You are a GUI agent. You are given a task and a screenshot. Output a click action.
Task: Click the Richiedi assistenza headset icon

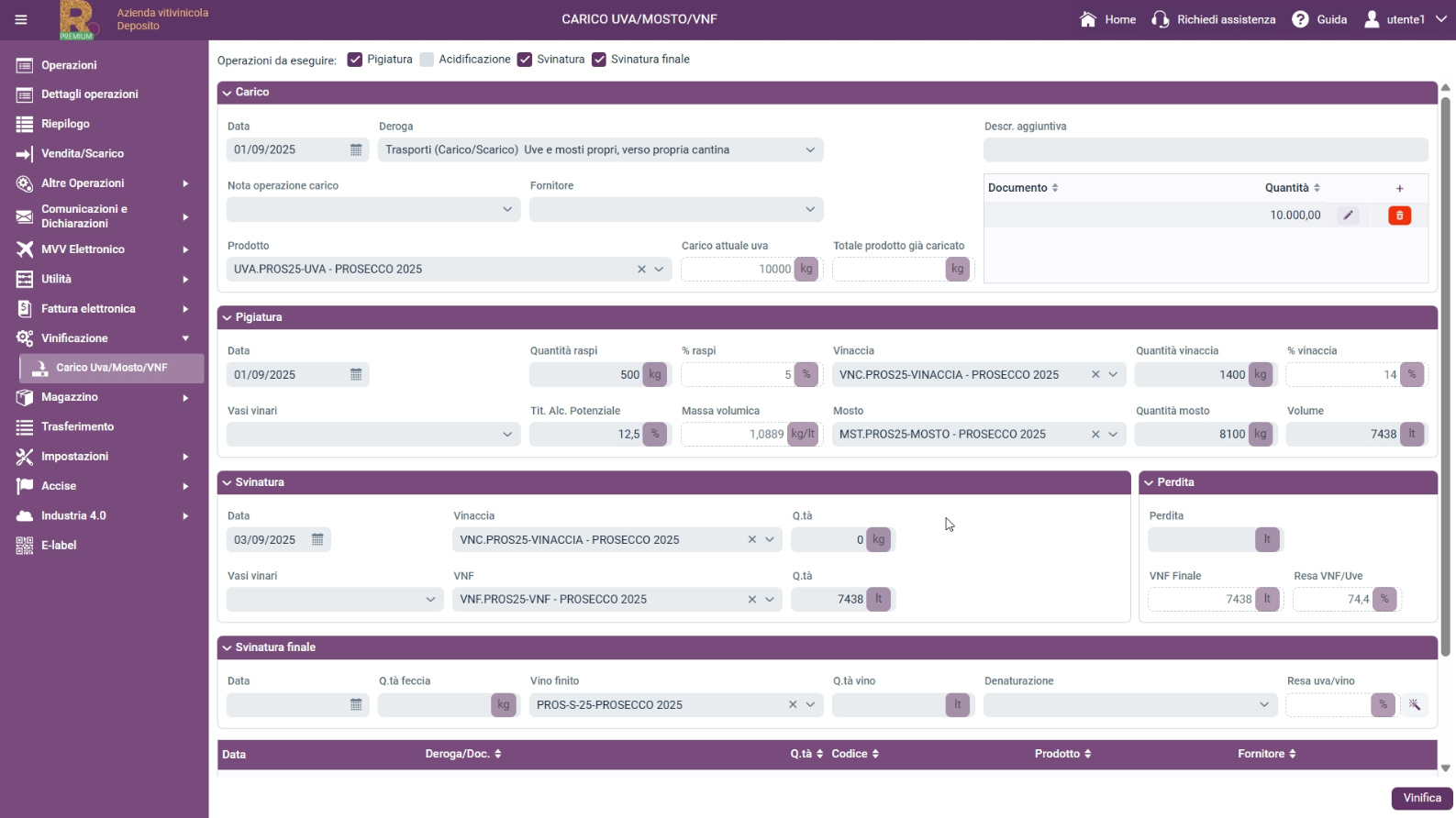(x=1161, y=19)
